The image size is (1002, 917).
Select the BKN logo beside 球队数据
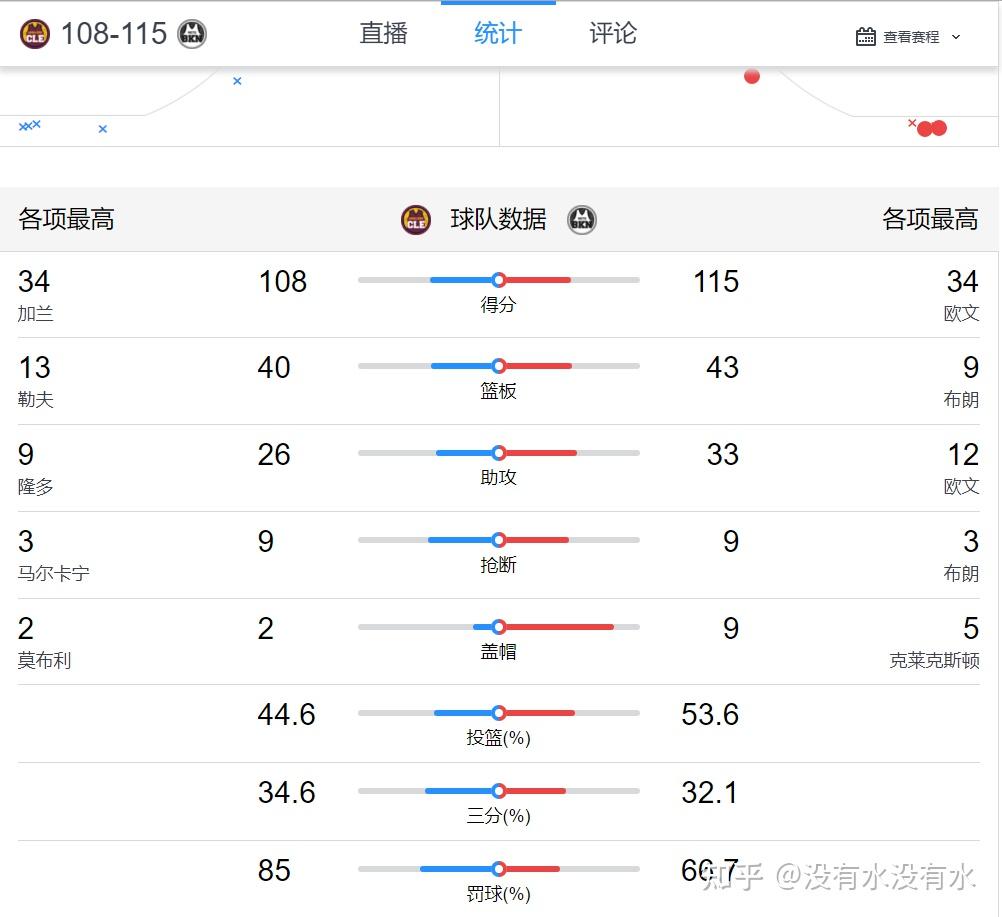581,221
